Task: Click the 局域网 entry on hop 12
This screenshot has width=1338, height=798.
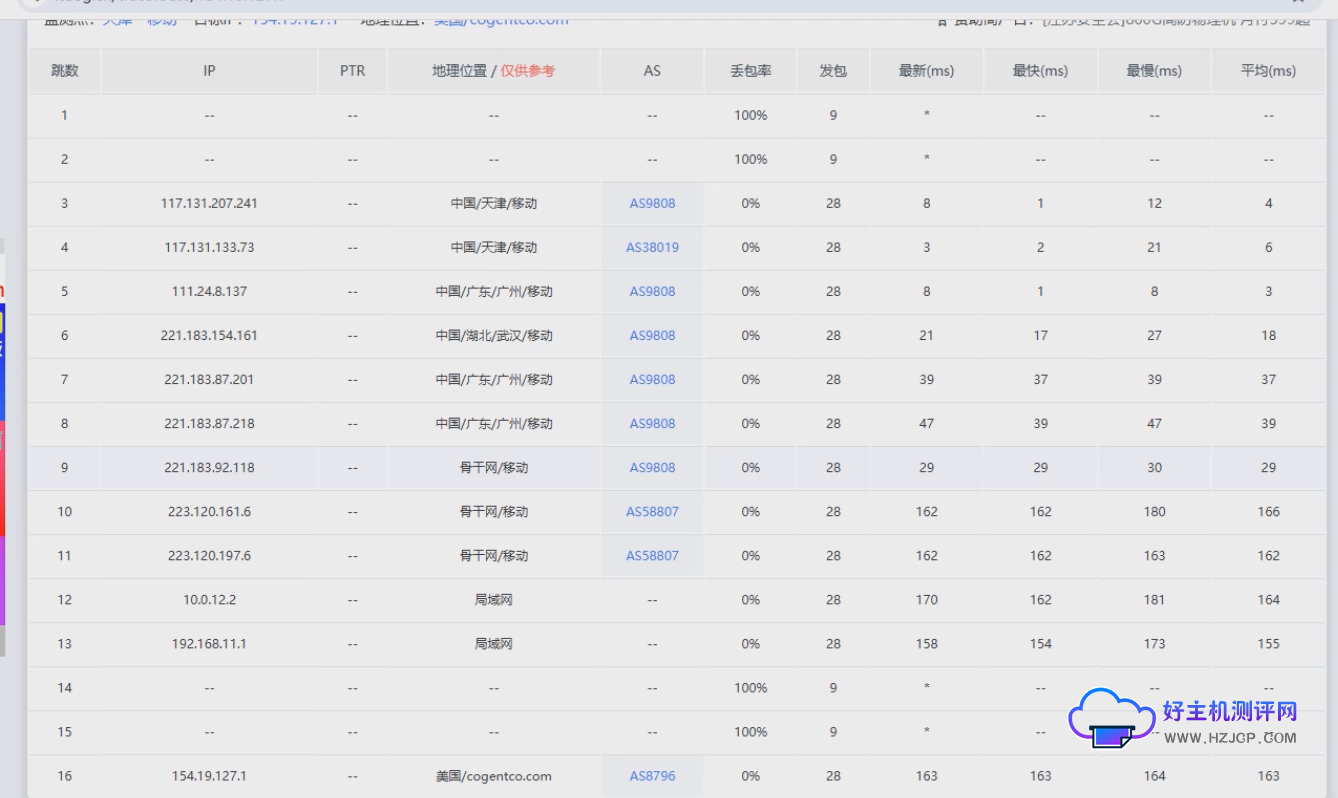Action: click(493, 599)
